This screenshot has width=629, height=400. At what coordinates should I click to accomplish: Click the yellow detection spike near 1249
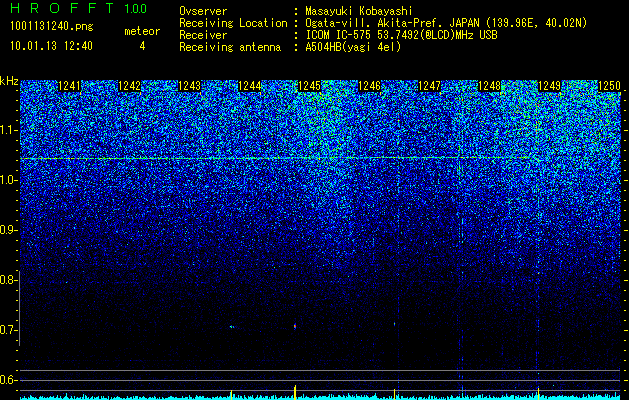538,394
